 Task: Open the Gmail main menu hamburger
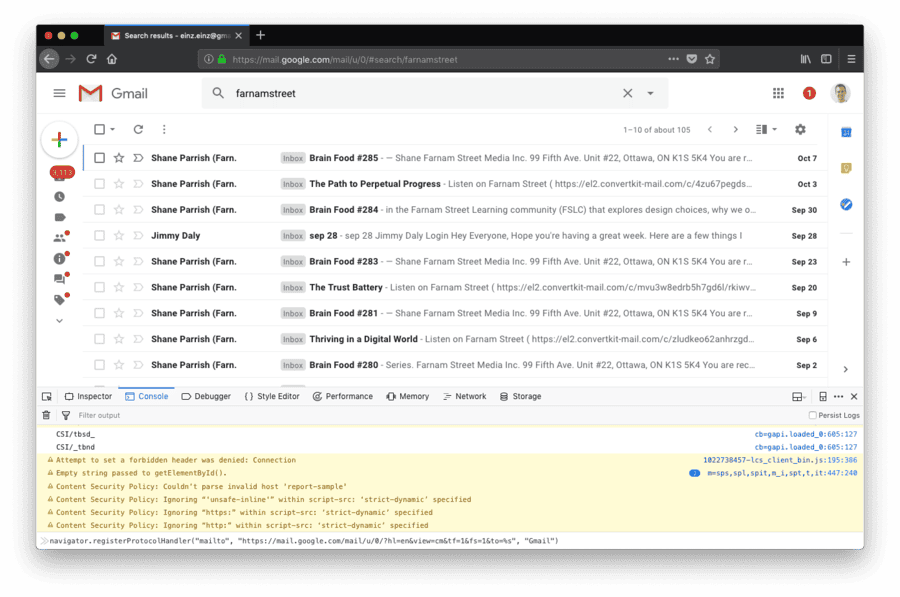point(59,93)
